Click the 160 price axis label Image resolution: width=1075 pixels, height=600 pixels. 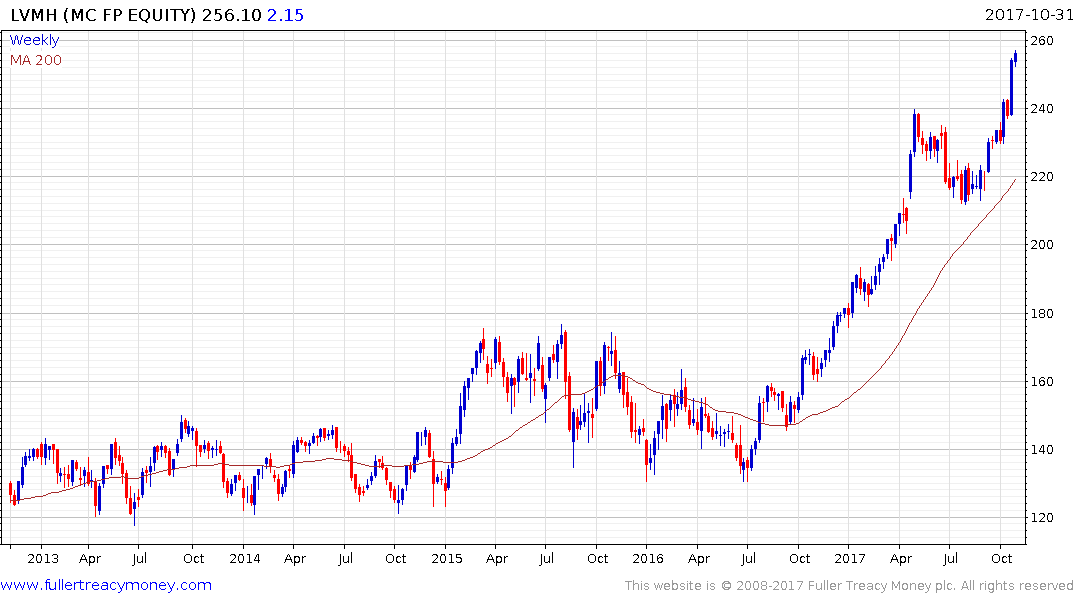point(1042,381)
